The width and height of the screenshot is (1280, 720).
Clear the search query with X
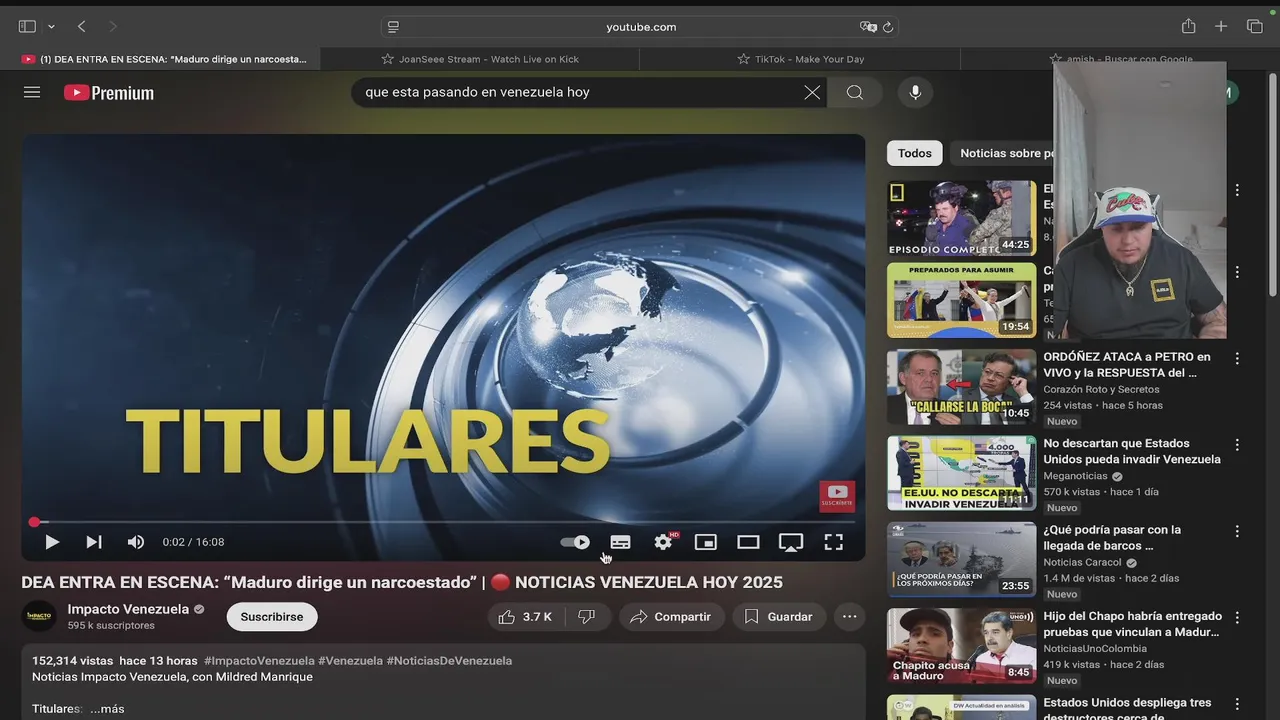point(812,92)
